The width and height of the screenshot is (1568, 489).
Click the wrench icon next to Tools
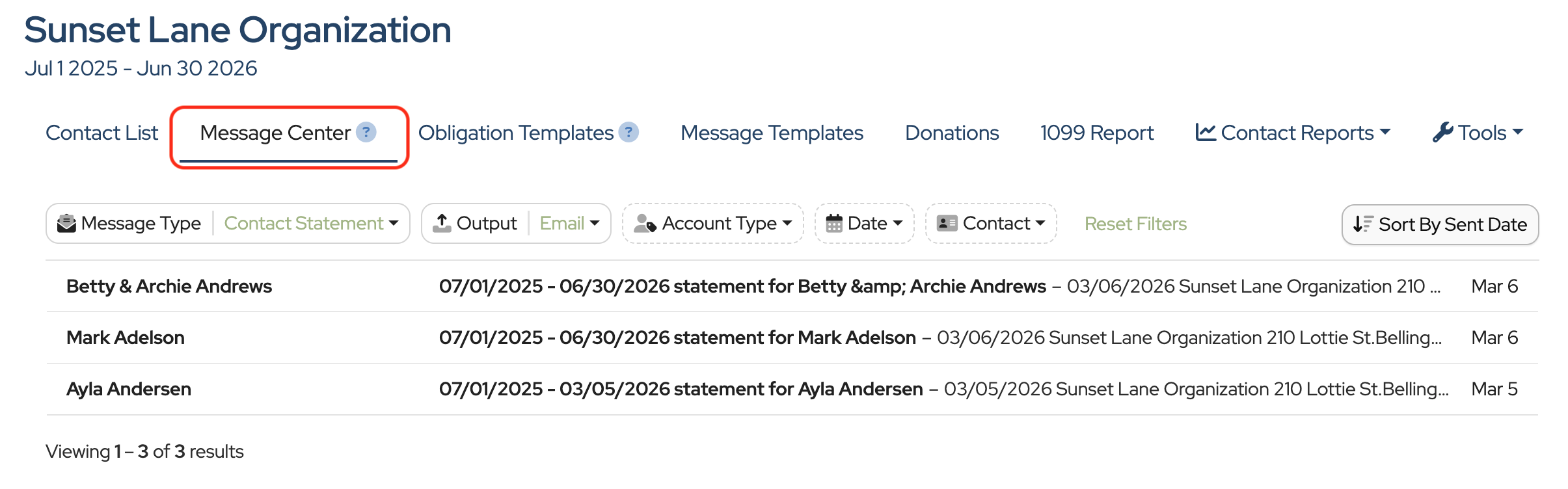pyautogui.click(x=1442, y=133)
